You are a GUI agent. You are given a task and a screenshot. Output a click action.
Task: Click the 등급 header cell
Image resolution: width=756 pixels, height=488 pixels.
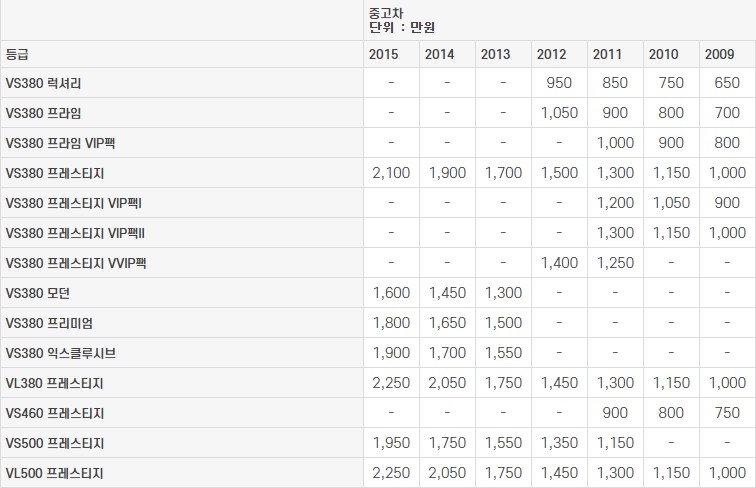[x=17, y=54]
